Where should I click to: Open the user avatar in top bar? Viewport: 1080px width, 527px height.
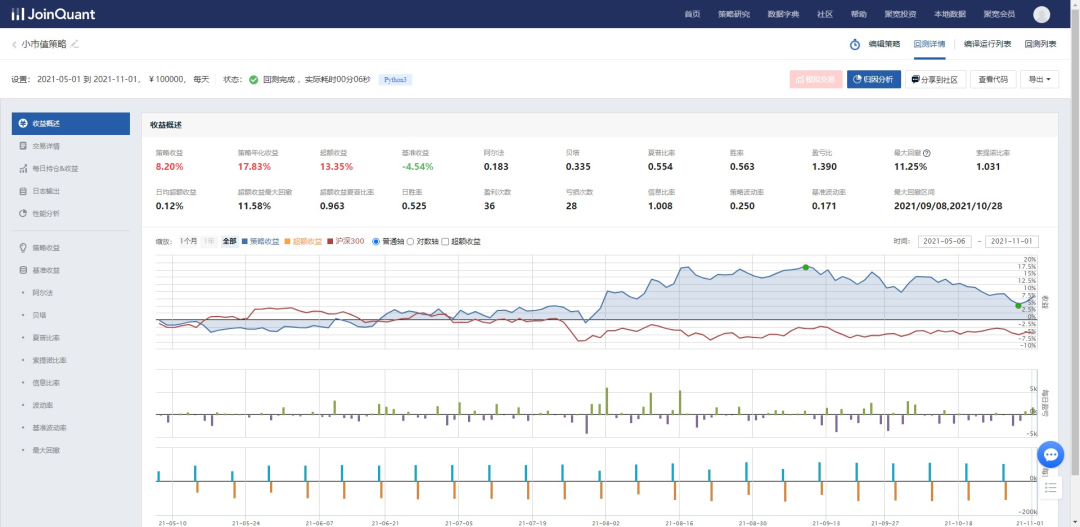point(1042,14)
